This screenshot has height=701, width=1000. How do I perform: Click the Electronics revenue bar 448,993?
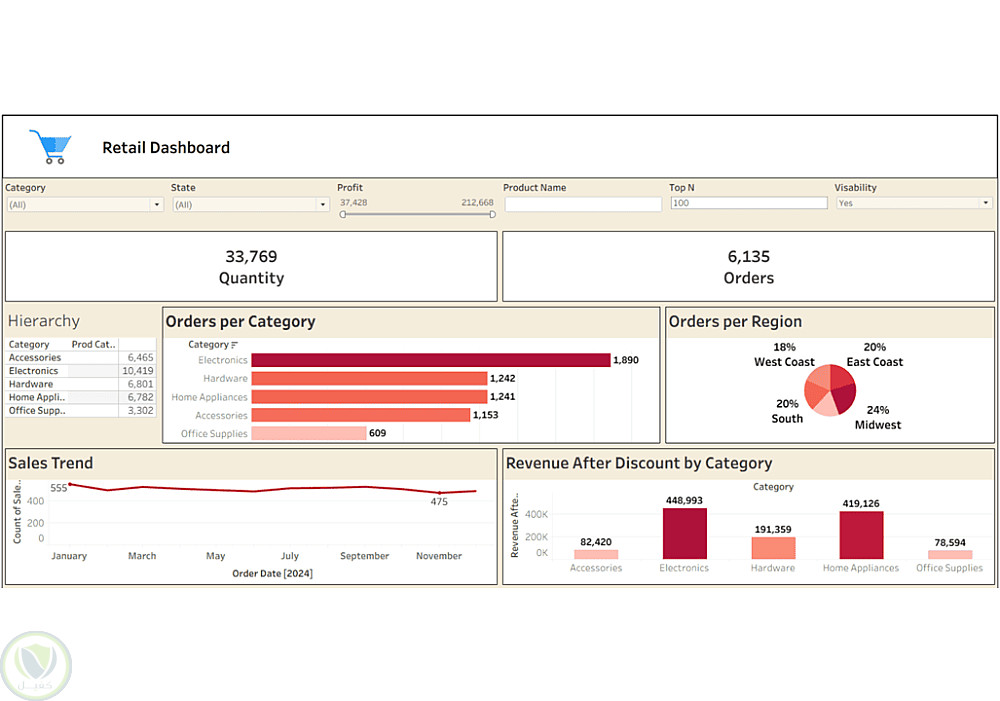684,534
